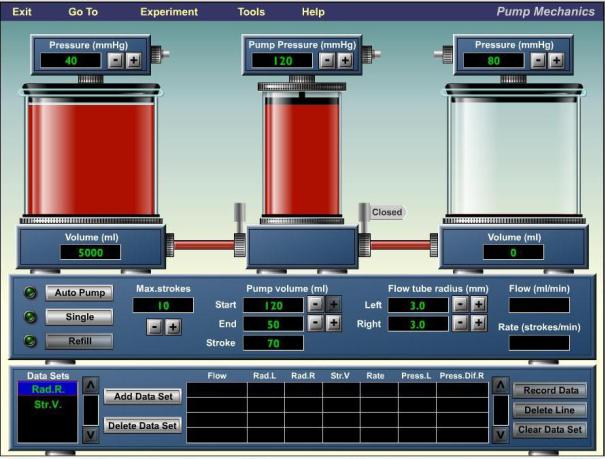Viewport: 605px width, 459px height.
Task: Decrease Pump Pressure with minus button
Action: [x=327, y=60]
